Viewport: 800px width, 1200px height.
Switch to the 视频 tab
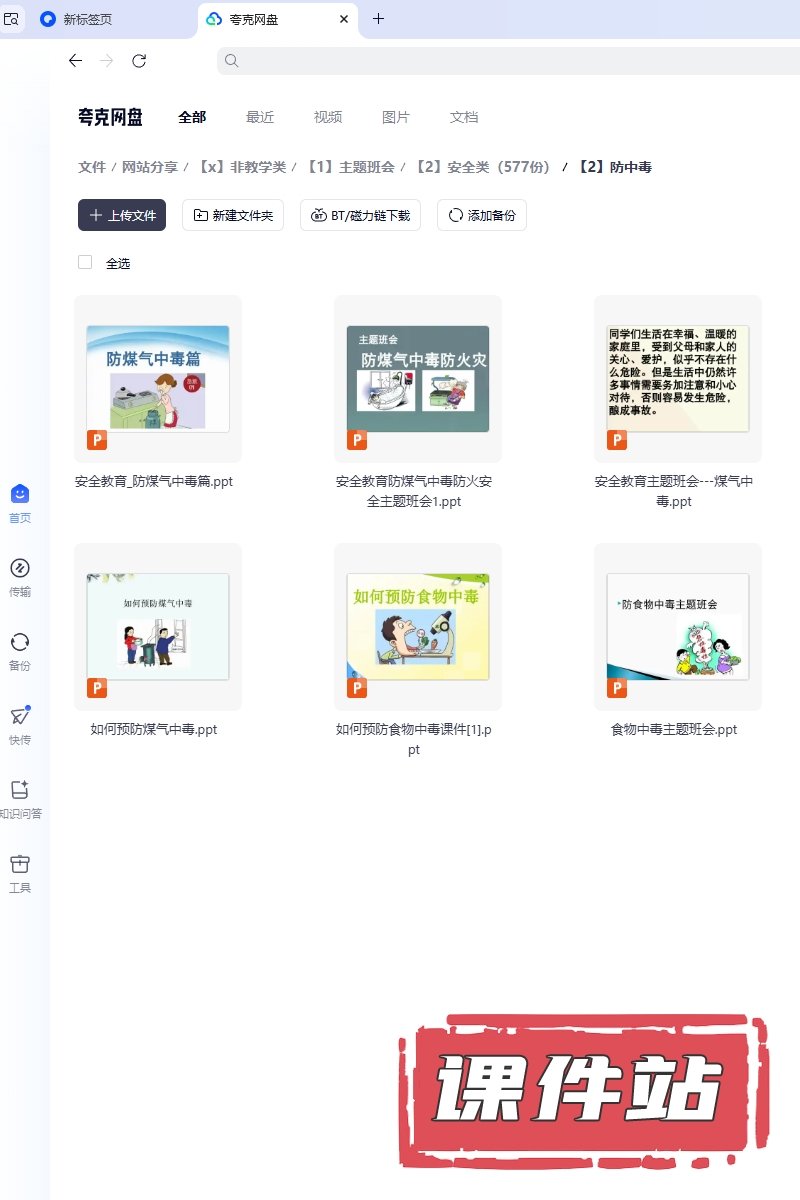pyautogui.click(x=328, y=117)
